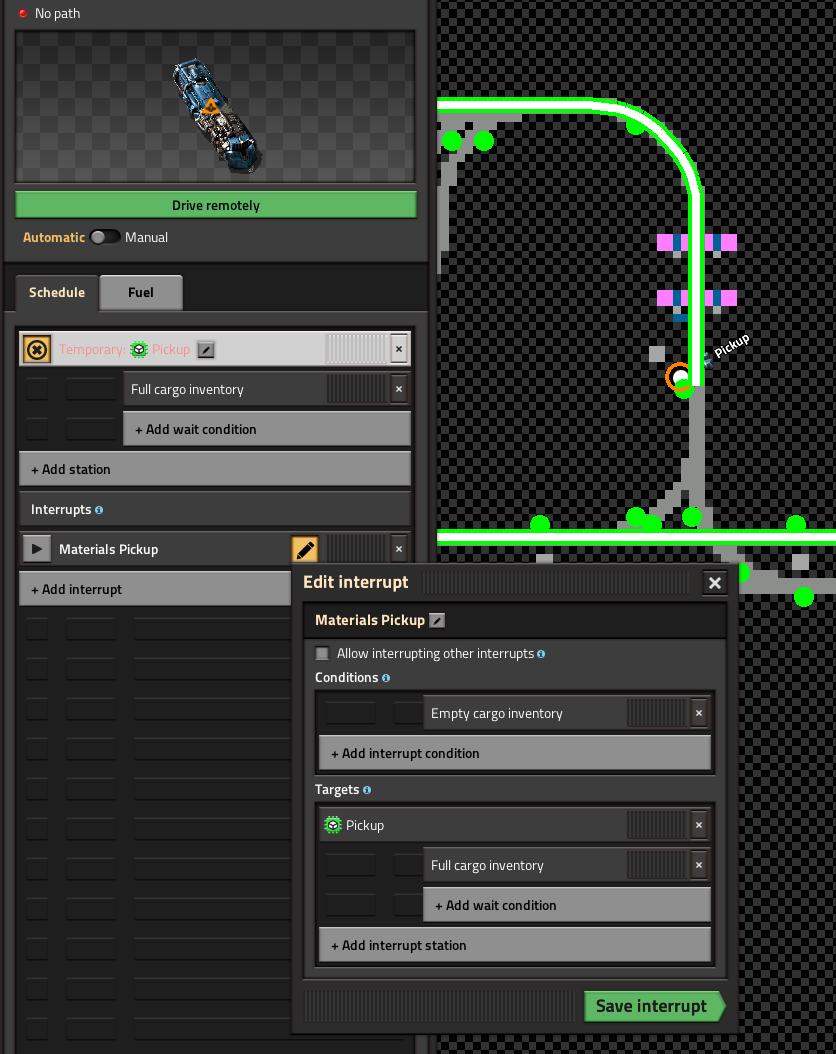Delete the schedule's Full cargo inventory condition

399,389
